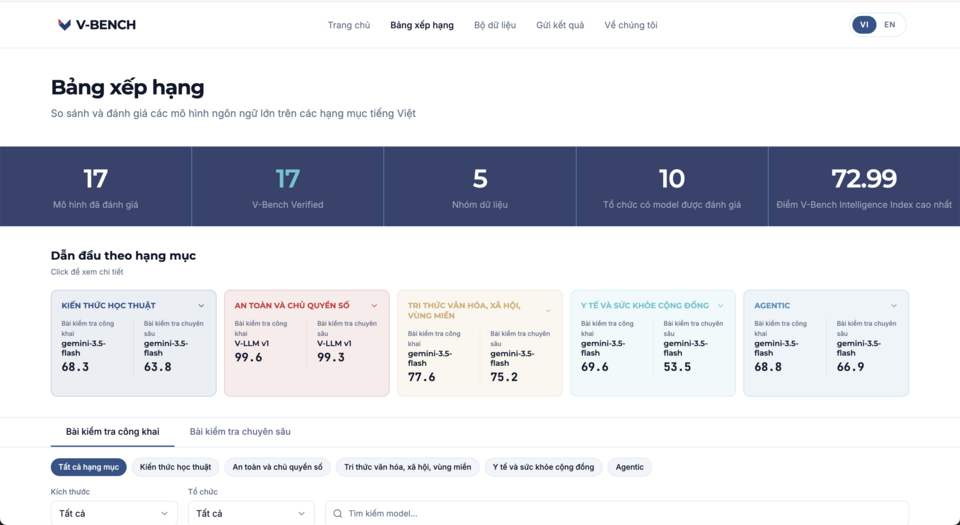Expand the An toàn và chủ quyền số chevron

click(374, 305)
